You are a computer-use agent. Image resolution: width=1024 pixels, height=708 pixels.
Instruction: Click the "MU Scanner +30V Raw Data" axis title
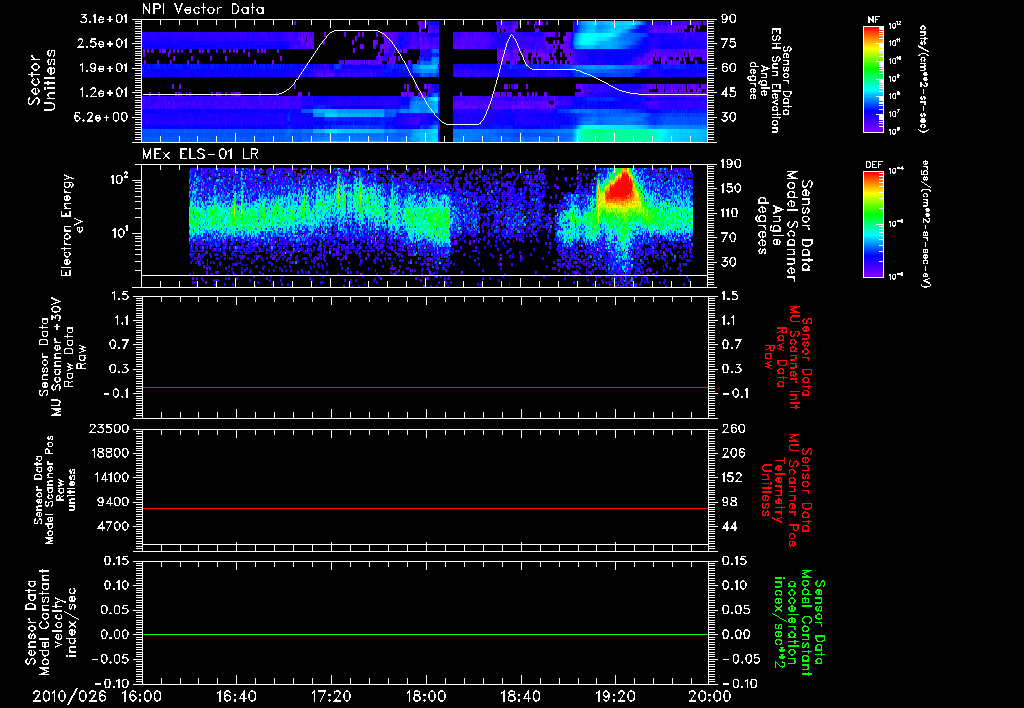coord(63,357)
